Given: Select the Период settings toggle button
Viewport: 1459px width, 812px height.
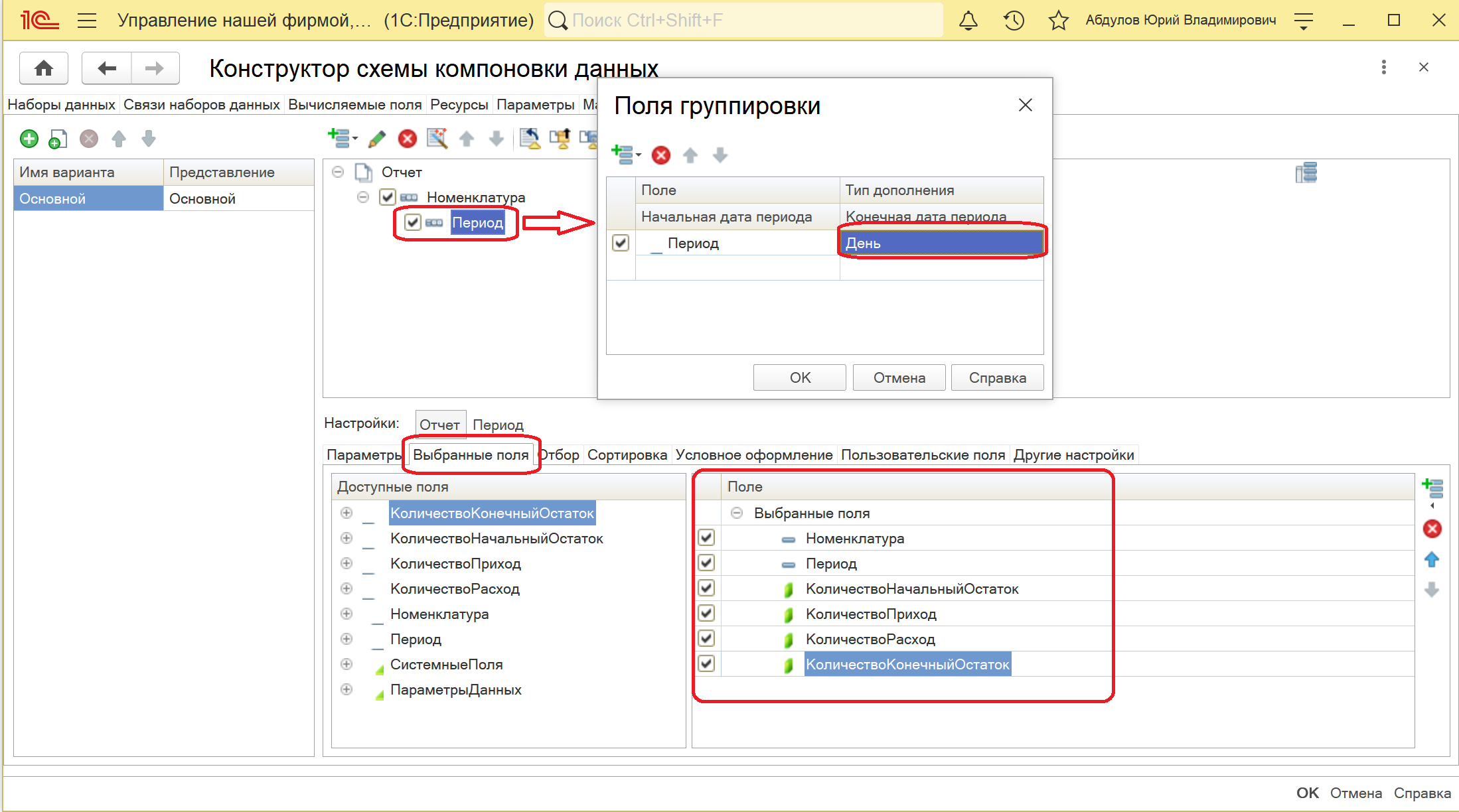Looking at the screenshot, I should (x=498, y=425).
